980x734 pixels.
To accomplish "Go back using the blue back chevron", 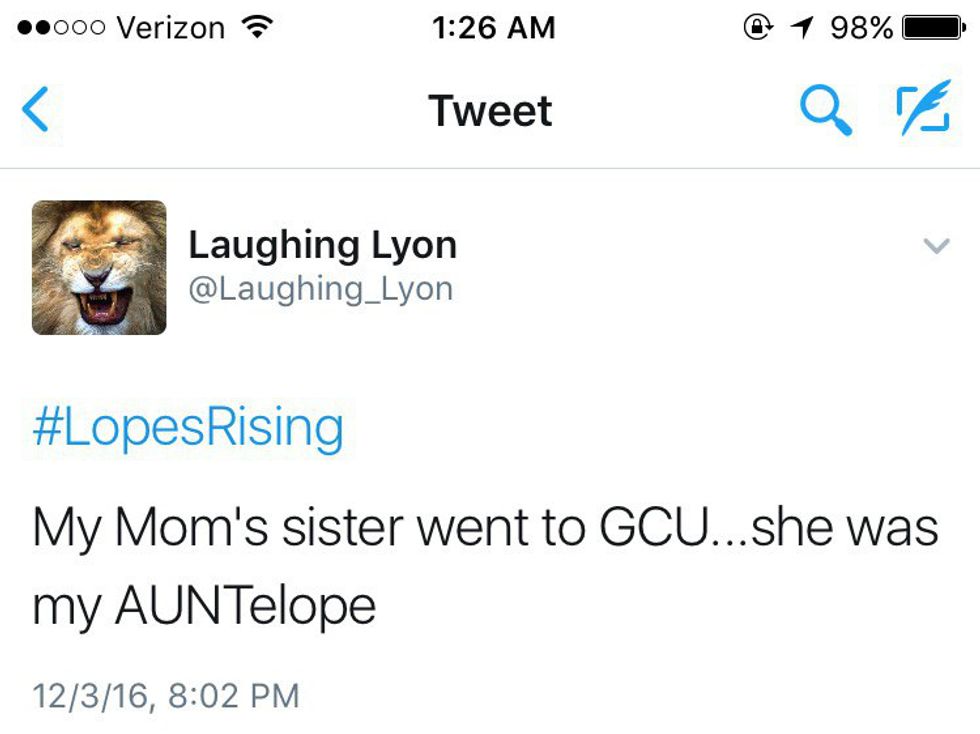I will click(35, 110).
